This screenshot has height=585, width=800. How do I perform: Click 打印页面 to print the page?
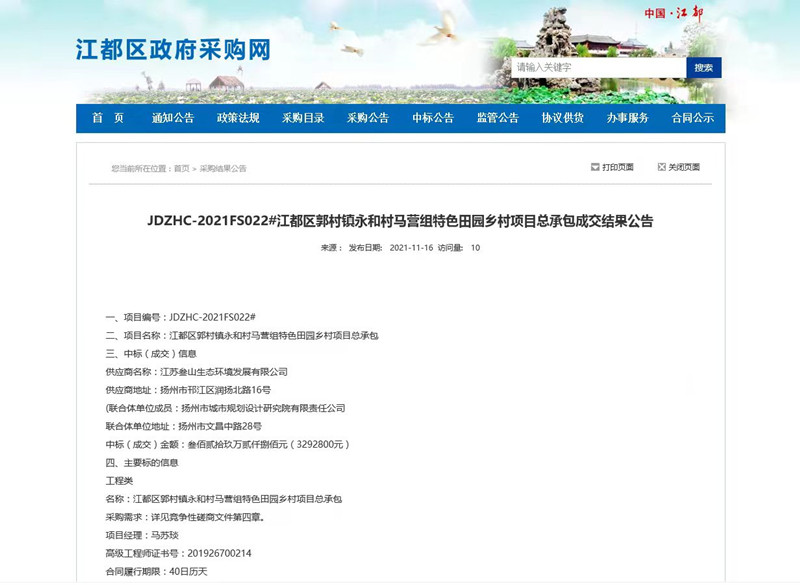(618, 167)
